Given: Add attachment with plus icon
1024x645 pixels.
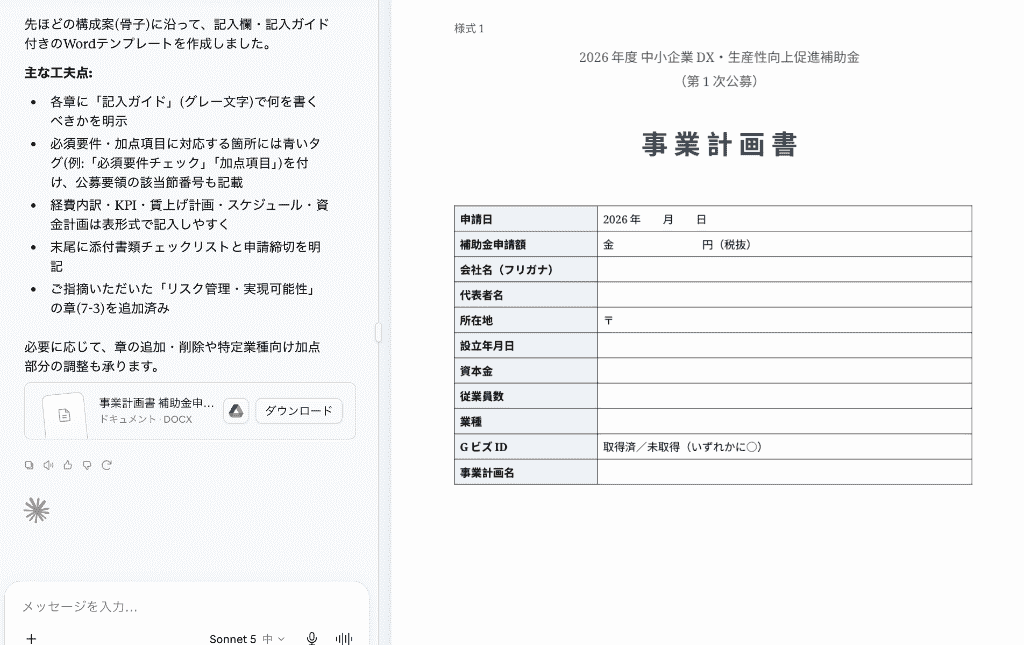Looking at the screenshot, I should [x=31, y=638].
